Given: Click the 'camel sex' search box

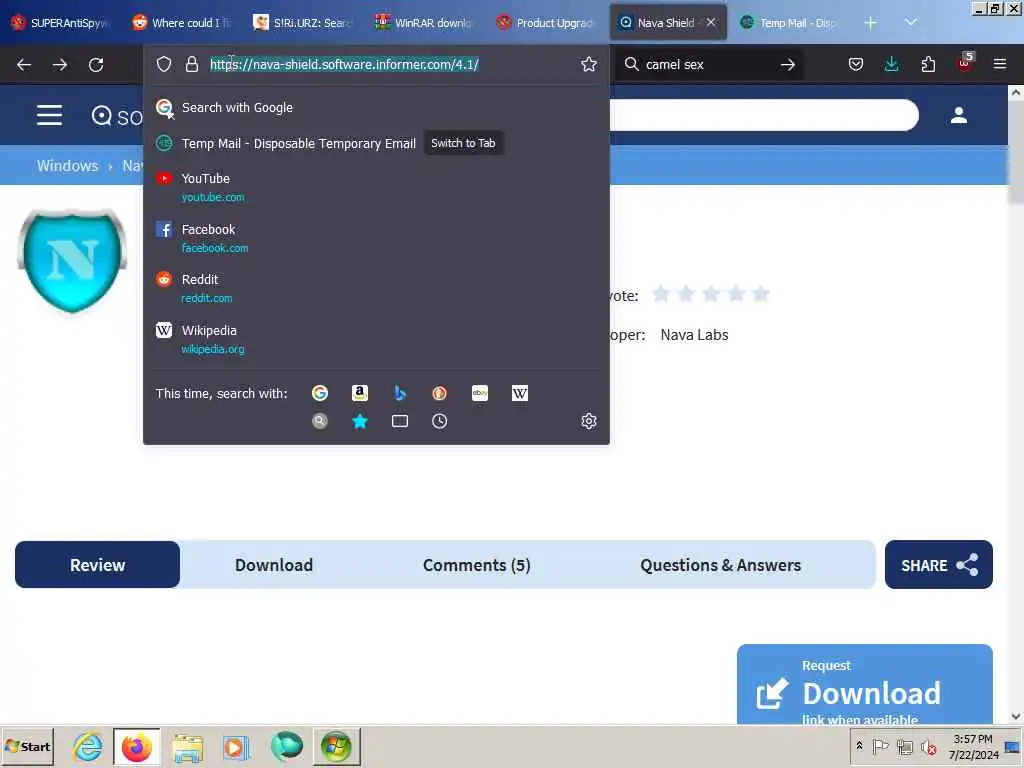Looking at the screenshot, I should click(x=709, y=64).
